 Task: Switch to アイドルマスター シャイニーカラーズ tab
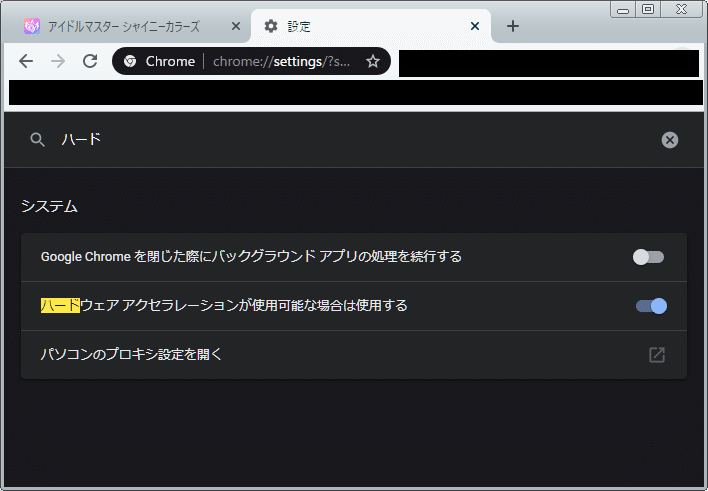126,26
